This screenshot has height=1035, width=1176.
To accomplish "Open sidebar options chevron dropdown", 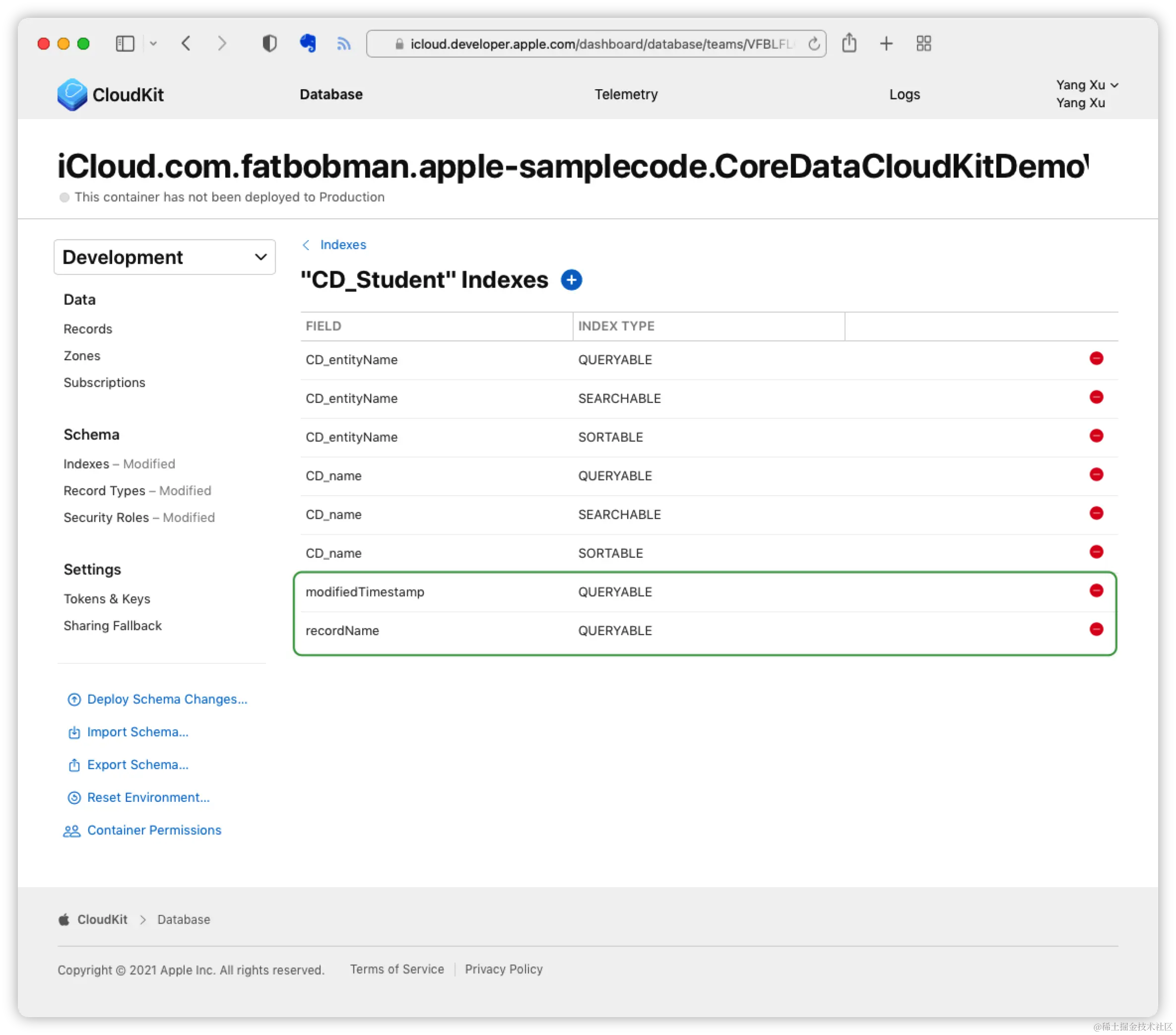I will [153, 44].
